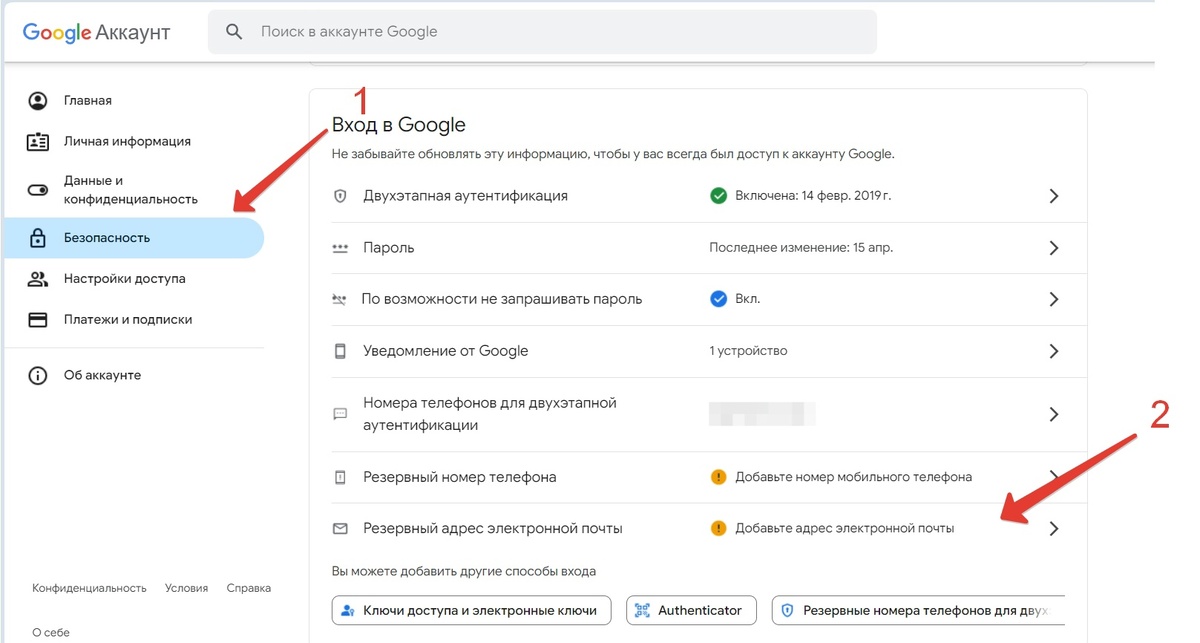Open Пароль row via its chevron
The height and width of the screenshot is (643, 1200).
coord(1054,248)
